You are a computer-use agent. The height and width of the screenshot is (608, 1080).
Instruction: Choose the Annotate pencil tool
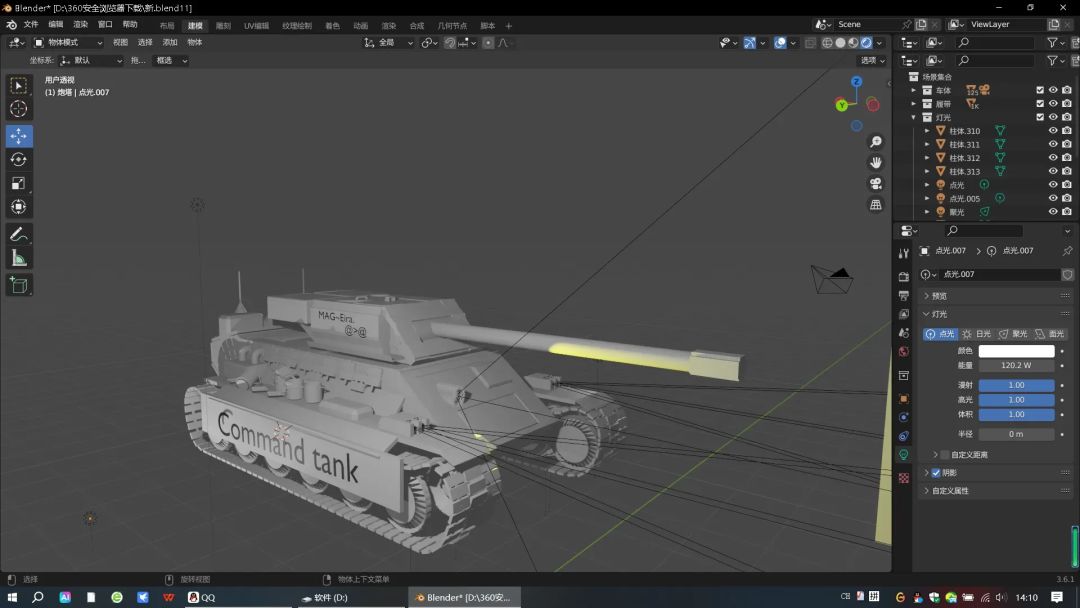pyautogui.click(x=19, y=234)
